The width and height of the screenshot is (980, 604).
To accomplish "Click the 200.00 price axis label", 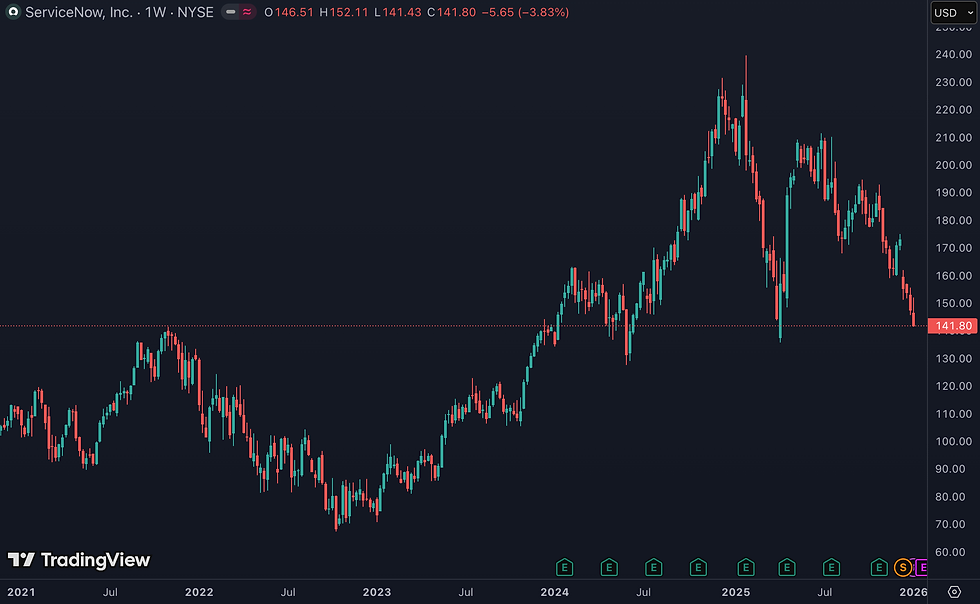I will coord(954,165).
